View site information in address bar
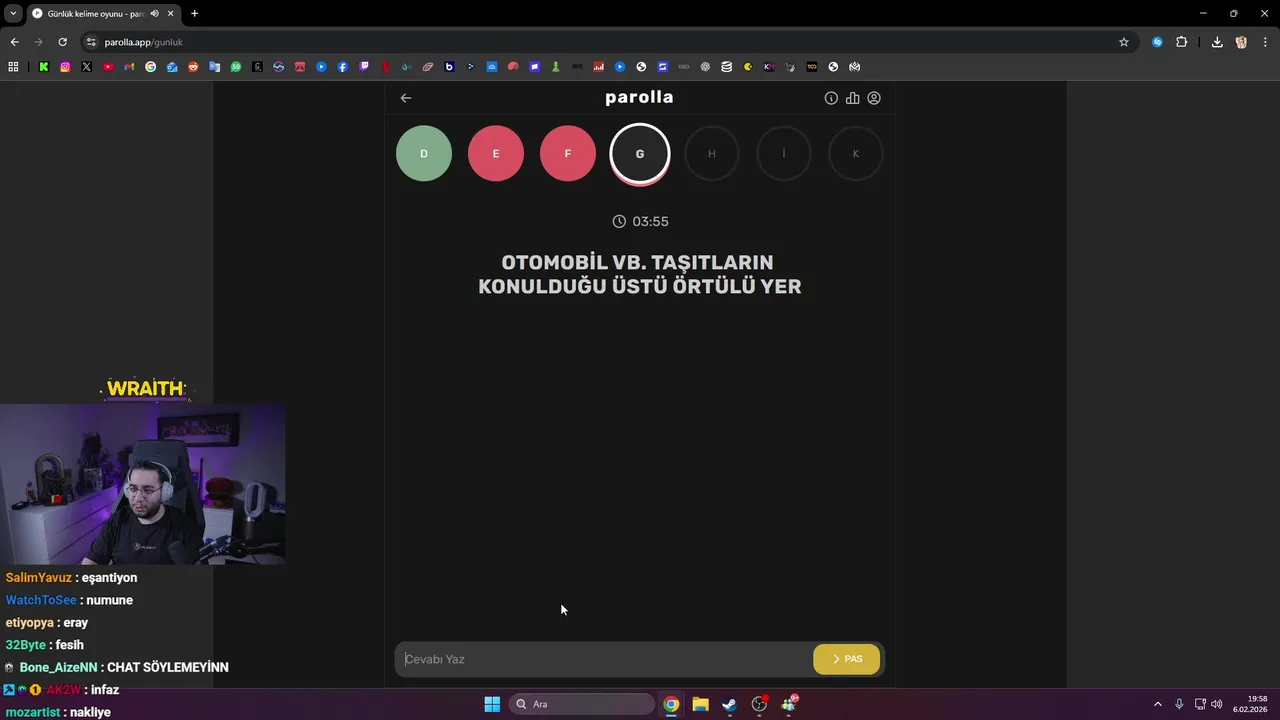This screenshot has width=1280, height=720. coord(91,42)
